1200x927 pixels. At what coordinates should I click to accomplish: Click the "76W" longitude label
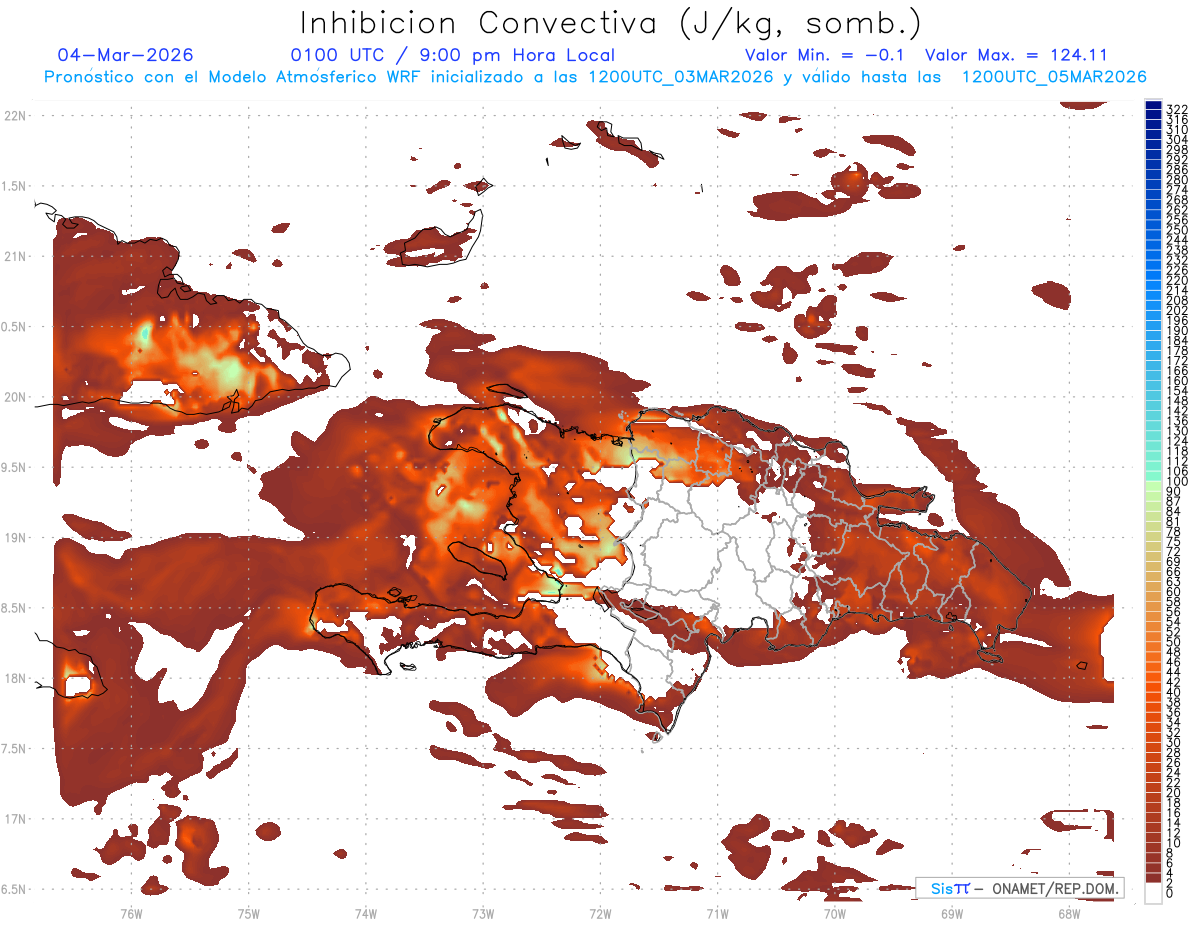click(131, 913)
